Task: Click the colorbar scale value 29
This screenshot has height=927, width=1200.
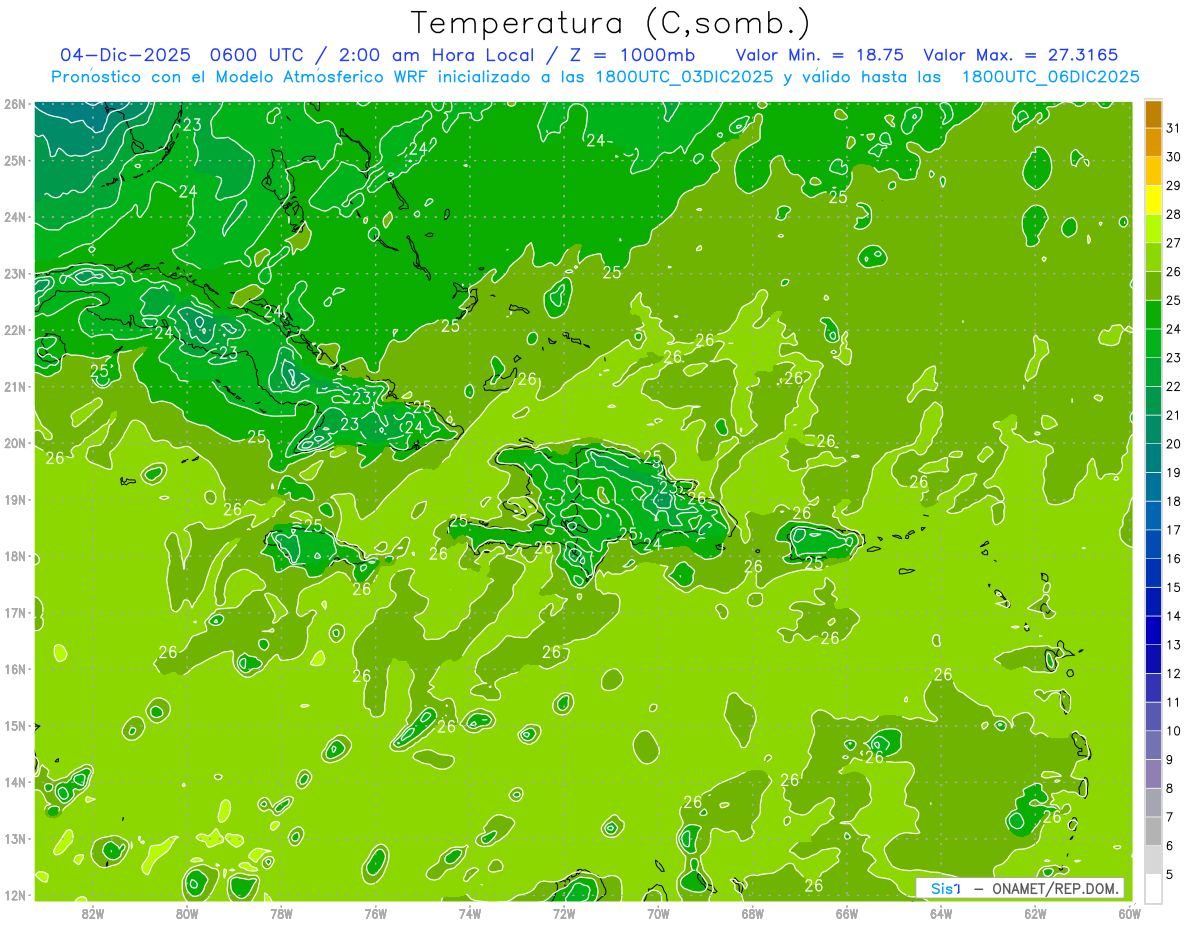Action: coord(1174,186)
